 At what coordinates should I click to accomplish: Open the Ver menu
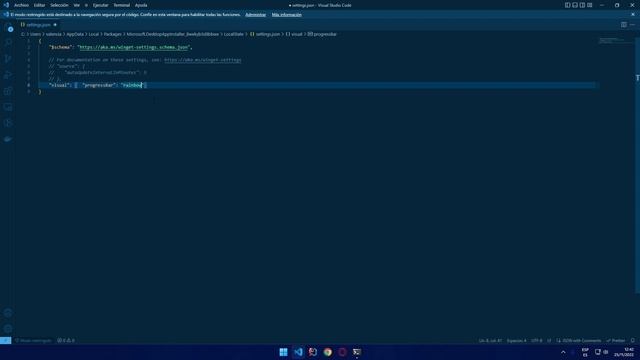76,5
